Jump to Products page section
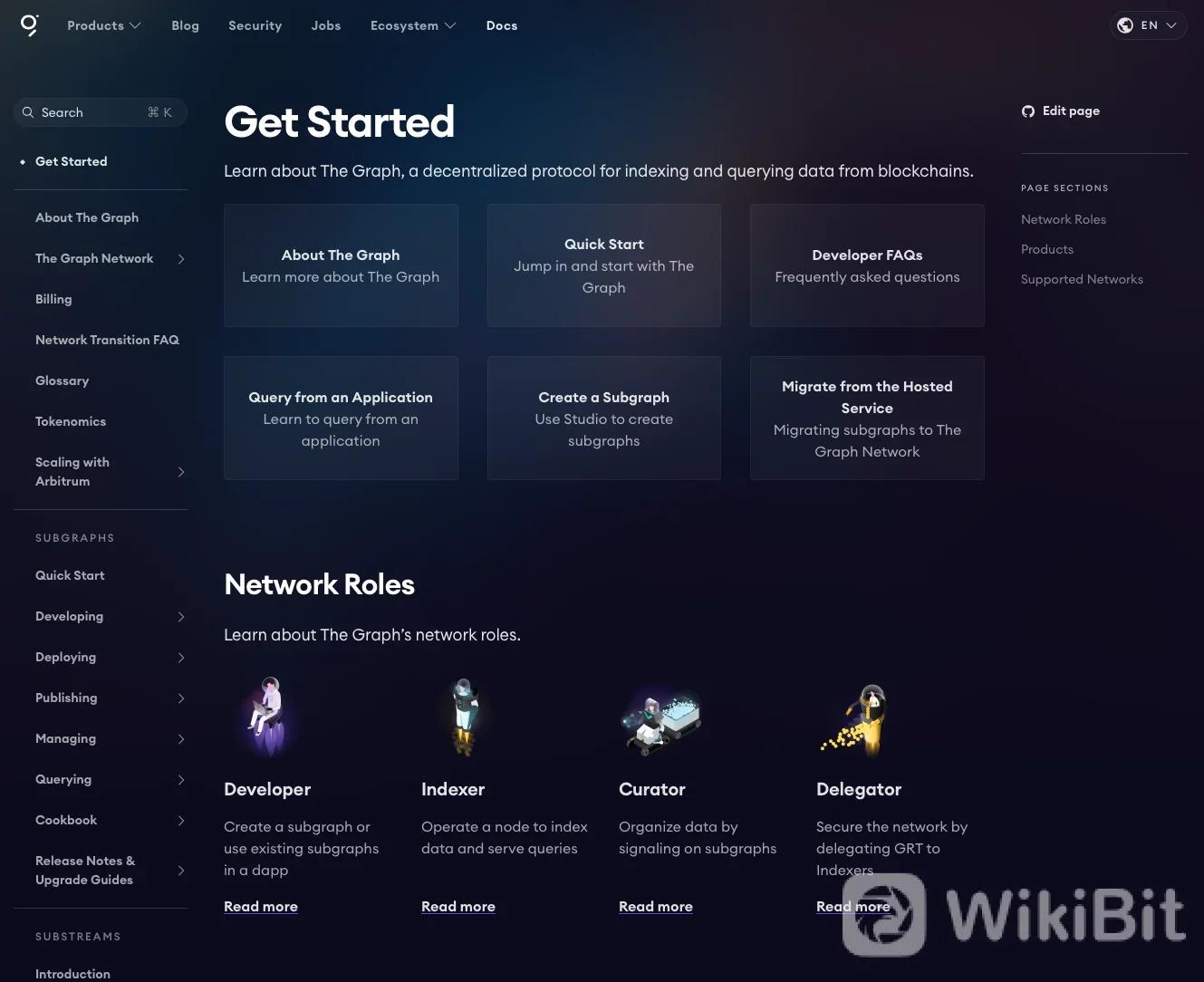 [1047, 249]
